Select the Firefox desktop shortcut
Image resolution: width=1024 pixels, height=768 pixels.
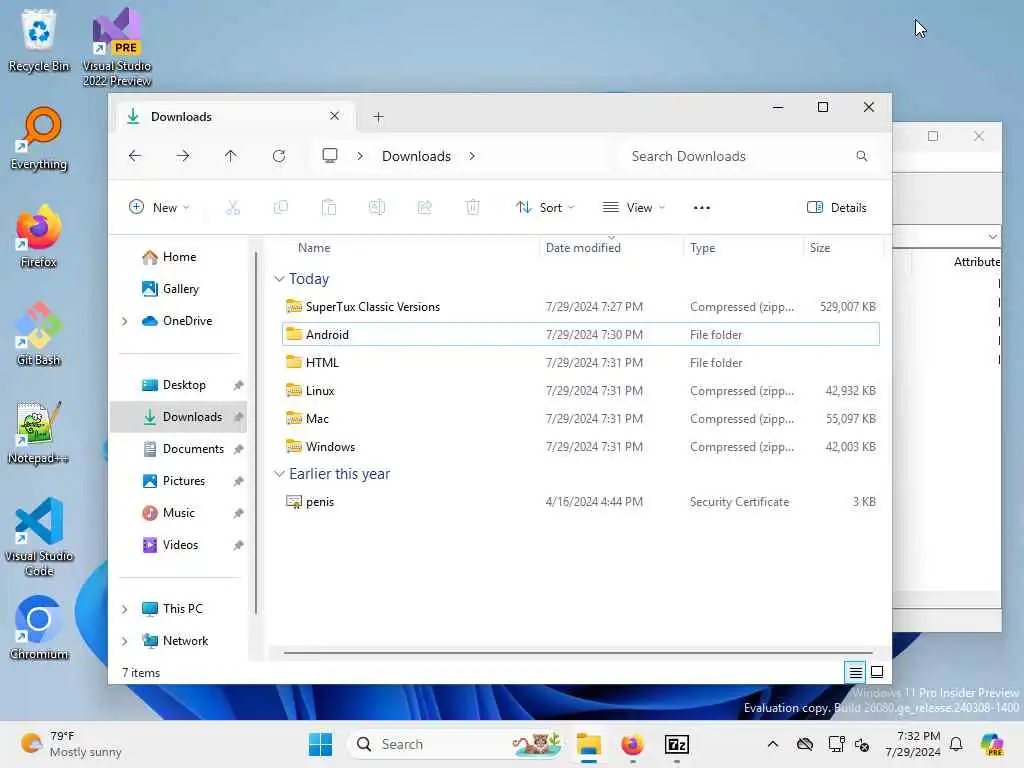(39, 236)
